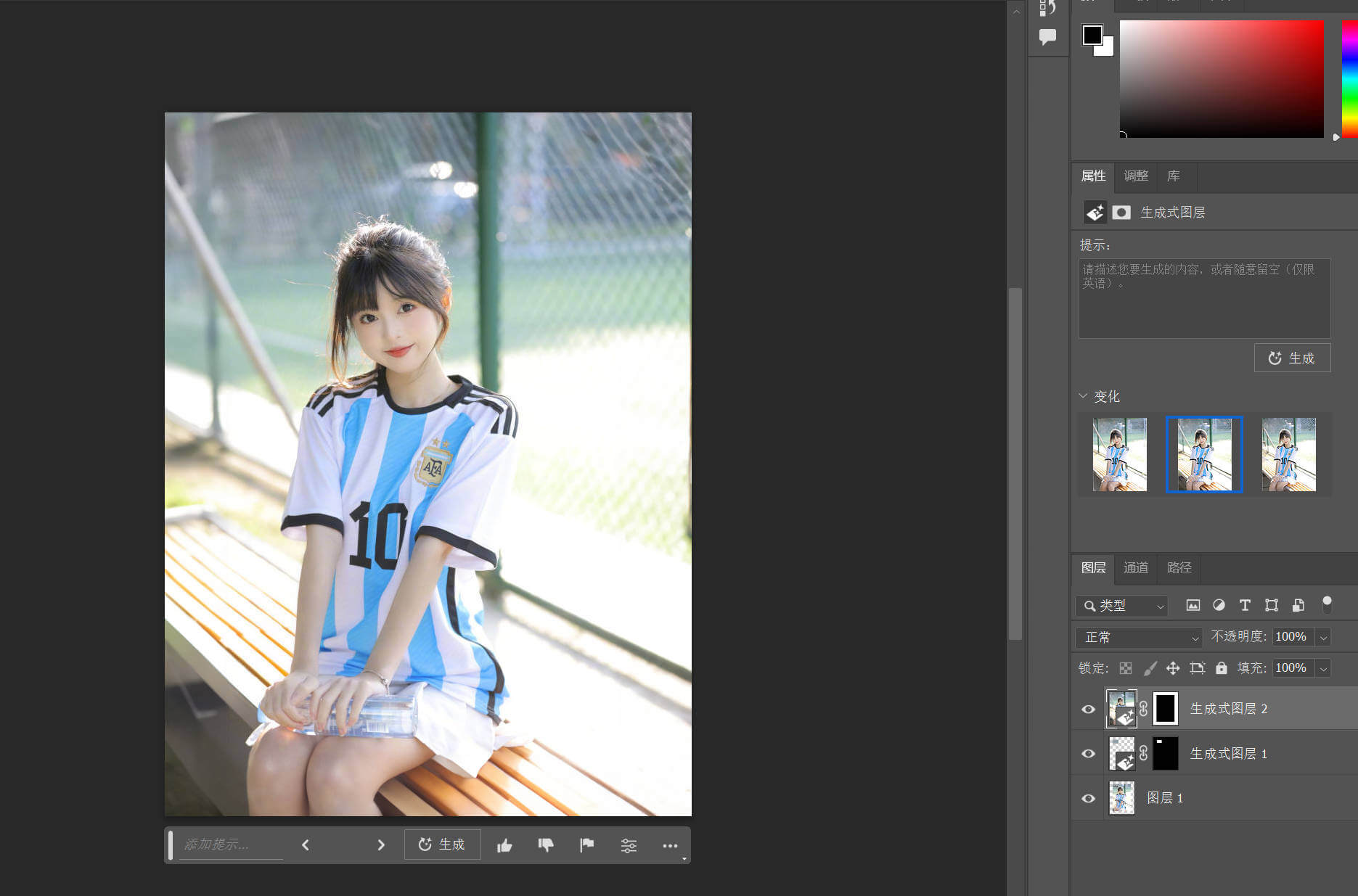Viewport: 1358px width, 896px height.
Task: Click the flag report icon
Action: coord(586,845)
